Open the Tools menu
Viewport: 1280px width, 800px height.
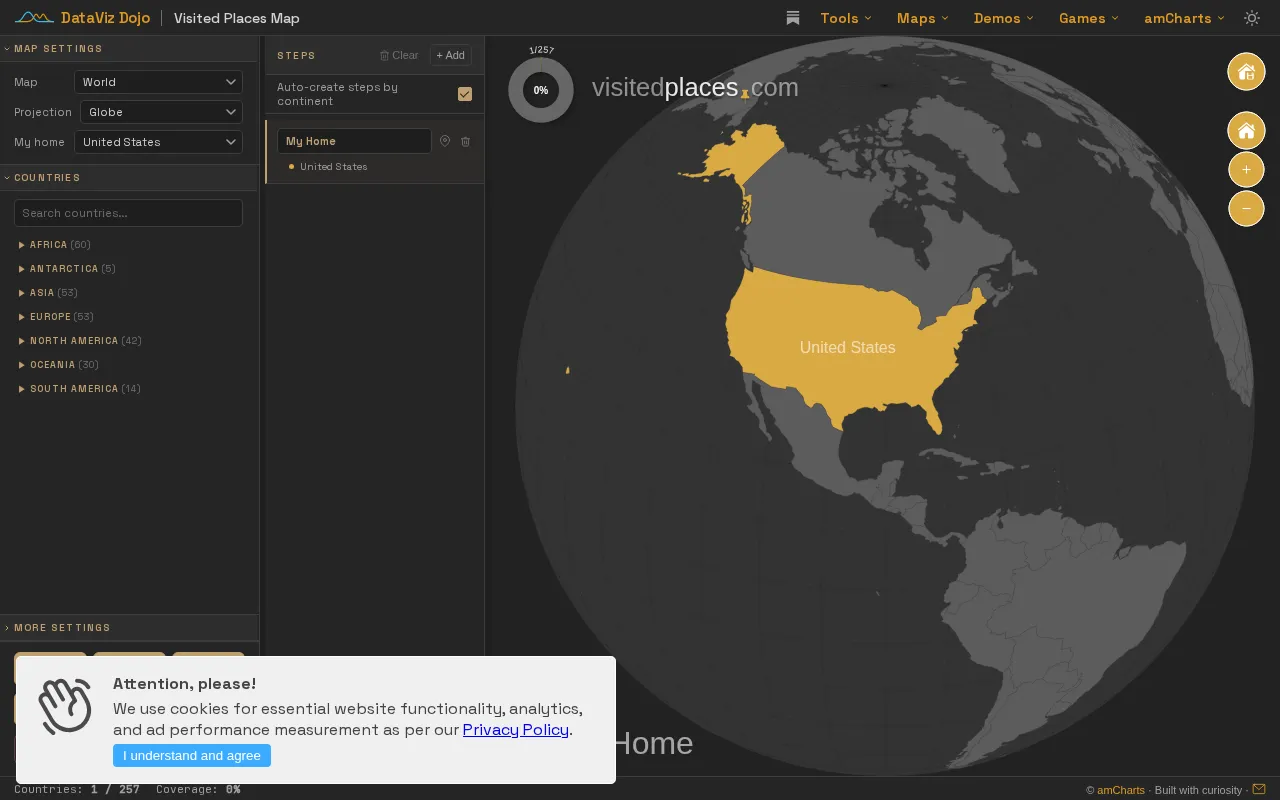(846, 18)
